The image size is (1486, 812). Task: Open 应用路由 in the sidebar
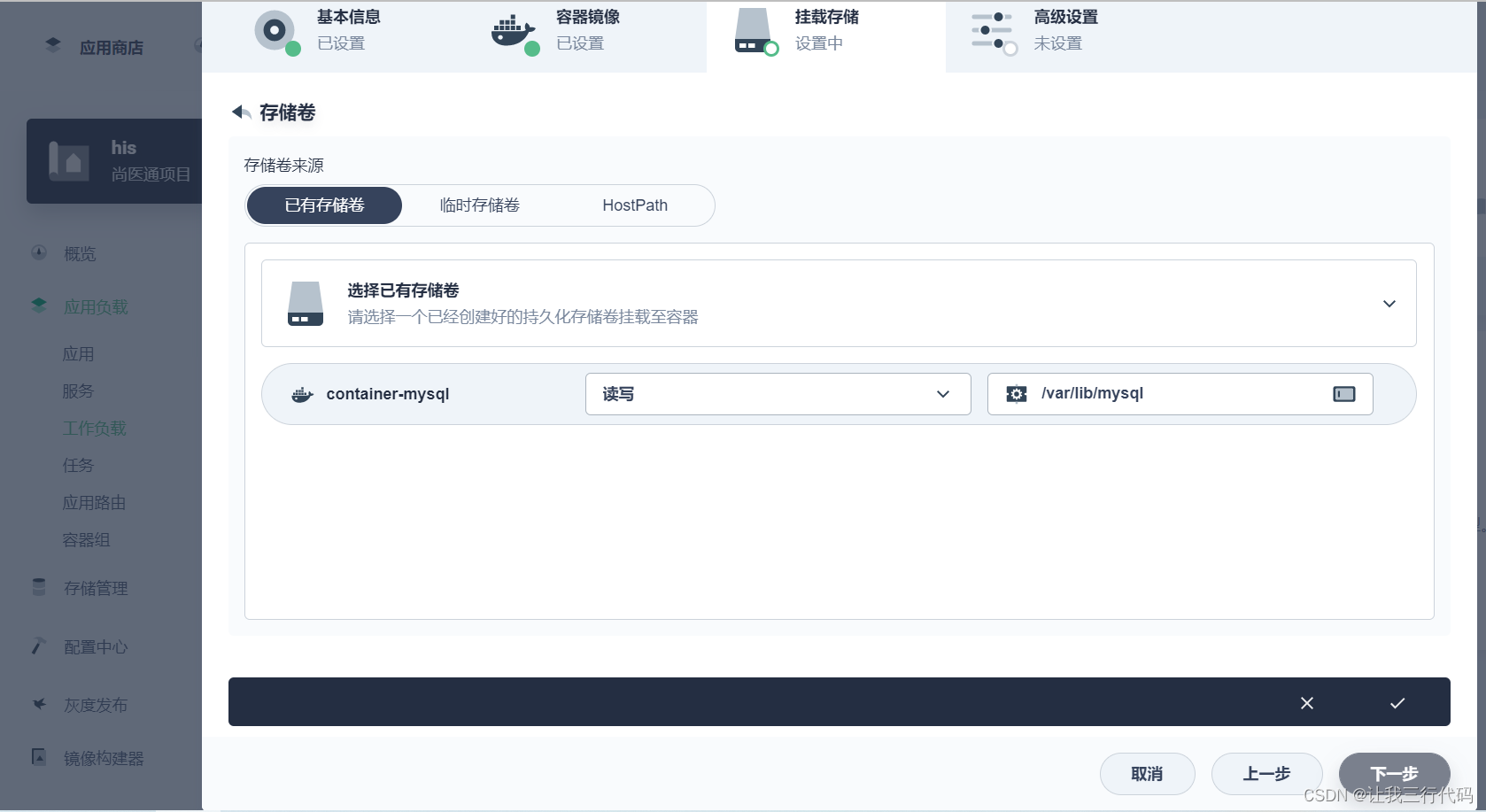[x=94, y=503]
